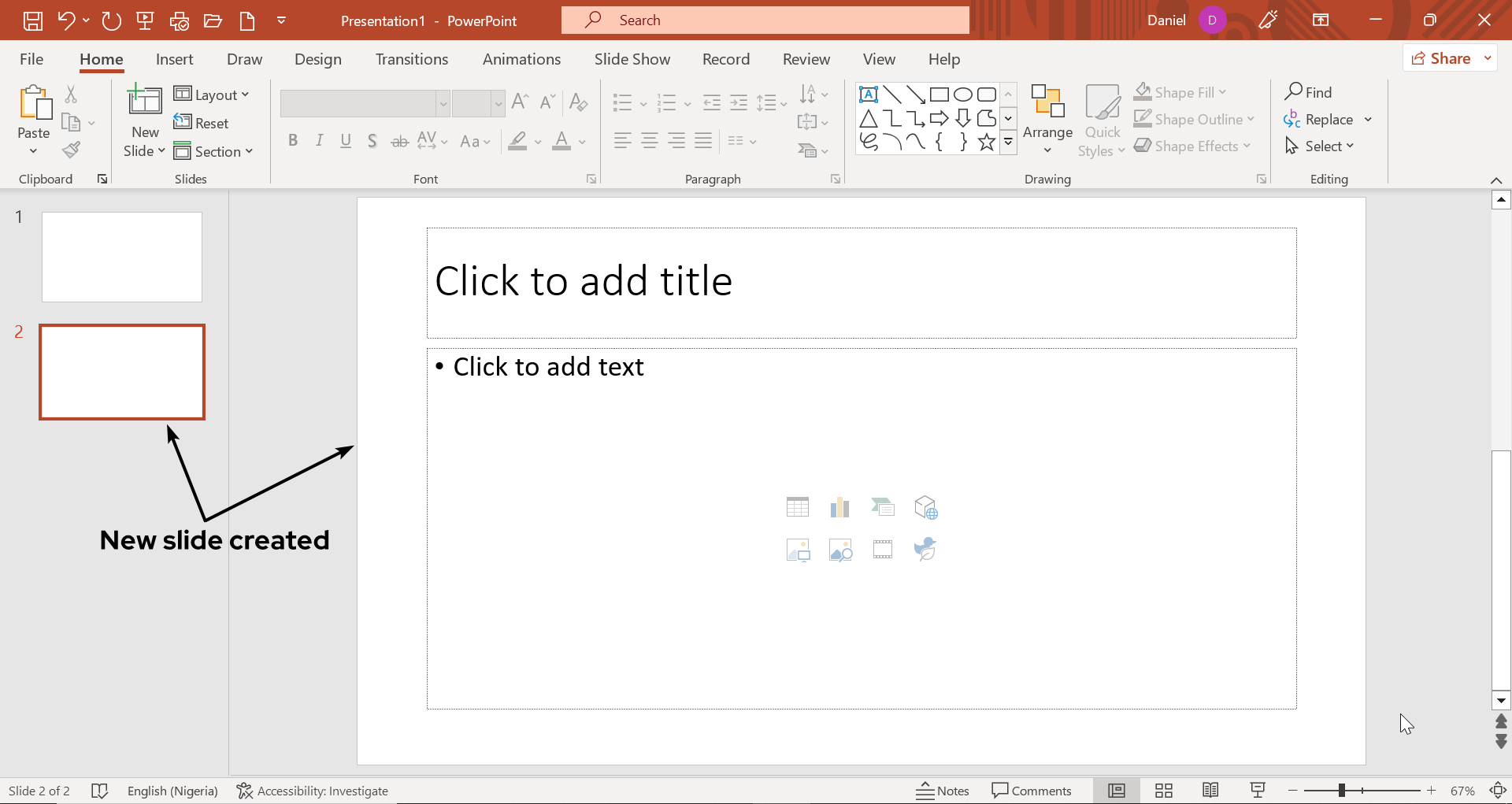Apply the Format Painter
This screenshot has height=804, width=1512.
point(72,150)
